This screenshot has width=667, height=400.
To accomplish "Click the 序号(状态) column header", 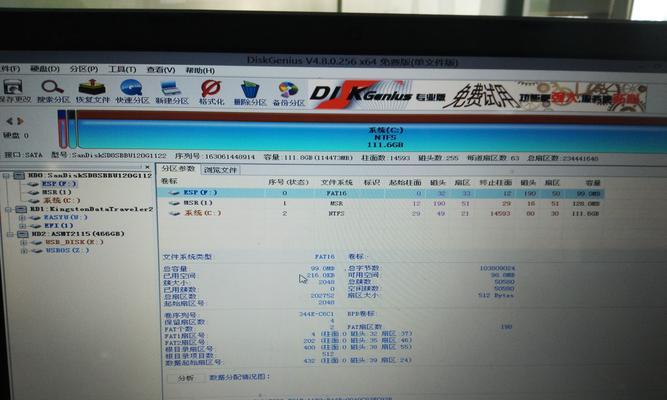I will click(x=288, y=182).
